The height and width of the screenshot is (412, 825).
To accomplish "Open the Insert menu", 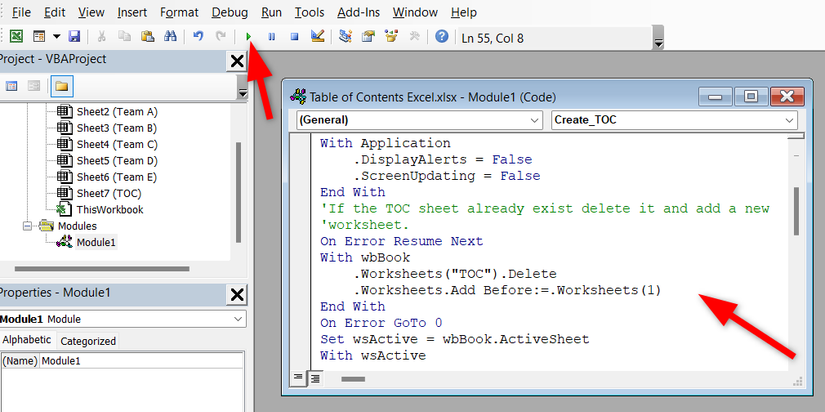I will pyautogui.click(x=132, y=12).
